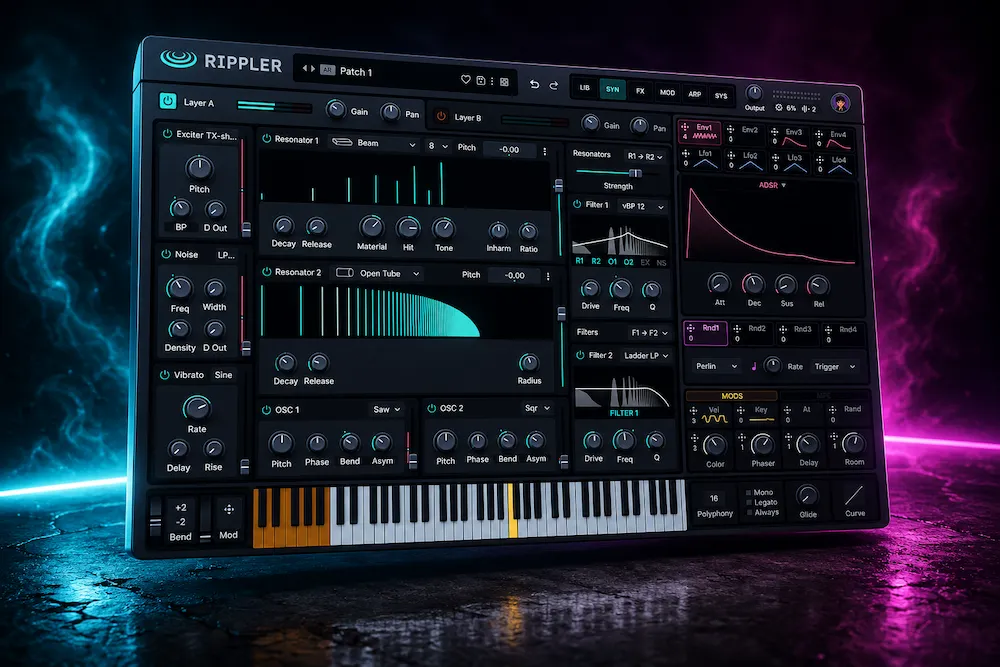Click the Rippler logo icon
This screenshot has height=667, width=1000.
(179, 59)
